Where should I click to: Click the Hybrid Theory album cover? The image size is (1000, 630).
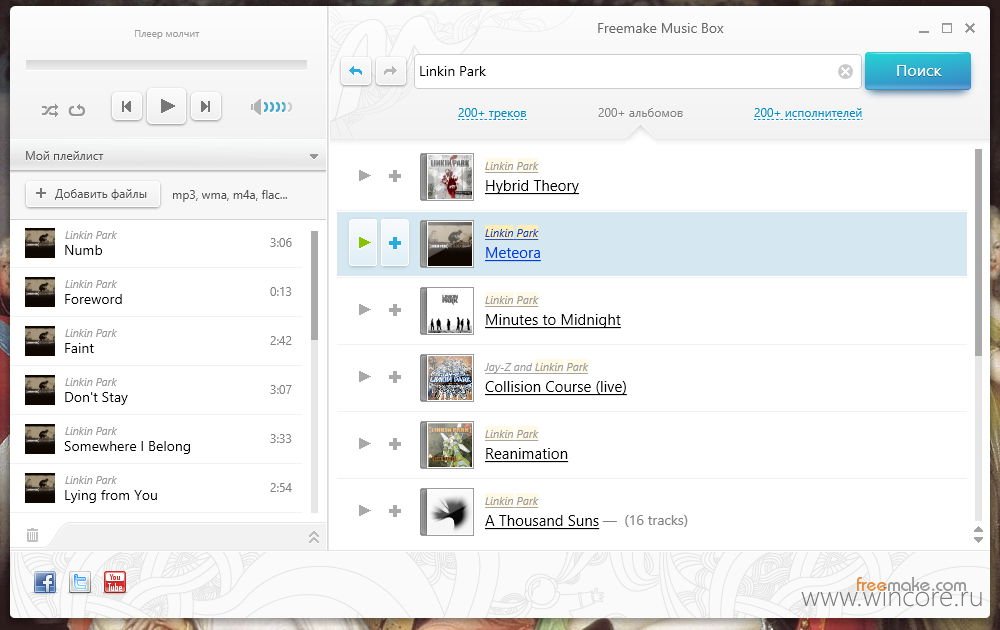447,177
